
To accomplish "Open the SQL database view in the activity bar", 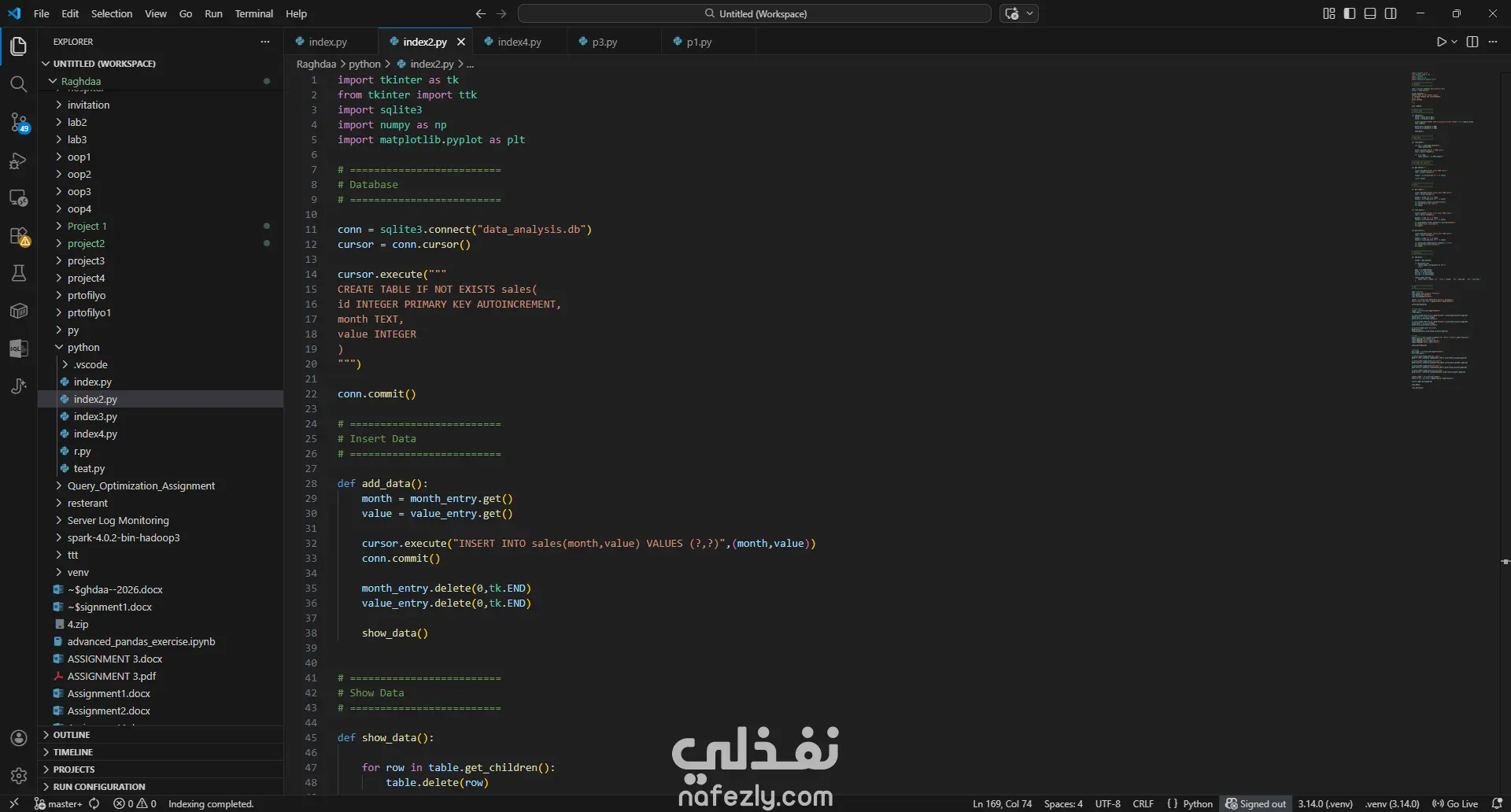I will (19, 349).
